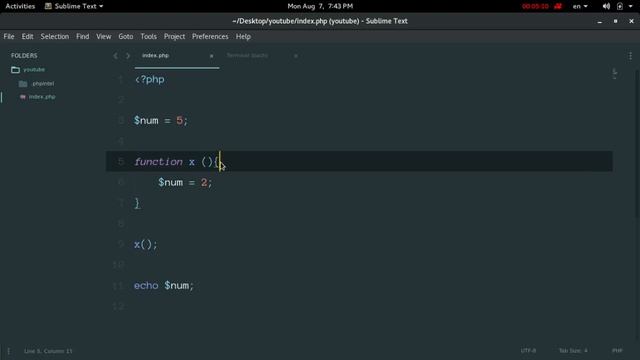Go to next tab with right arrow
Screen dimensions: 640x360
128,56
